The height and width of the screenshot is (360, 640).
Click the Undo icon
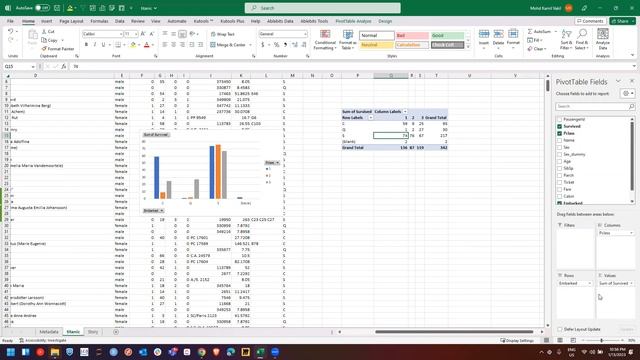[11, 31]
